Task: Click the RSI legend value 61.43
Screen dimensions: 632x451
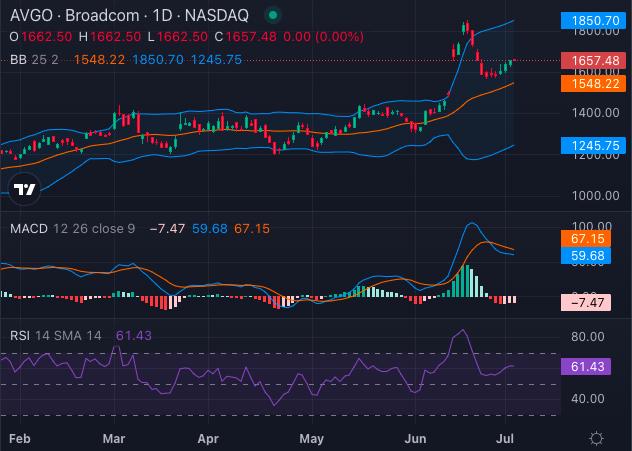Action: (x=133, y=335)
